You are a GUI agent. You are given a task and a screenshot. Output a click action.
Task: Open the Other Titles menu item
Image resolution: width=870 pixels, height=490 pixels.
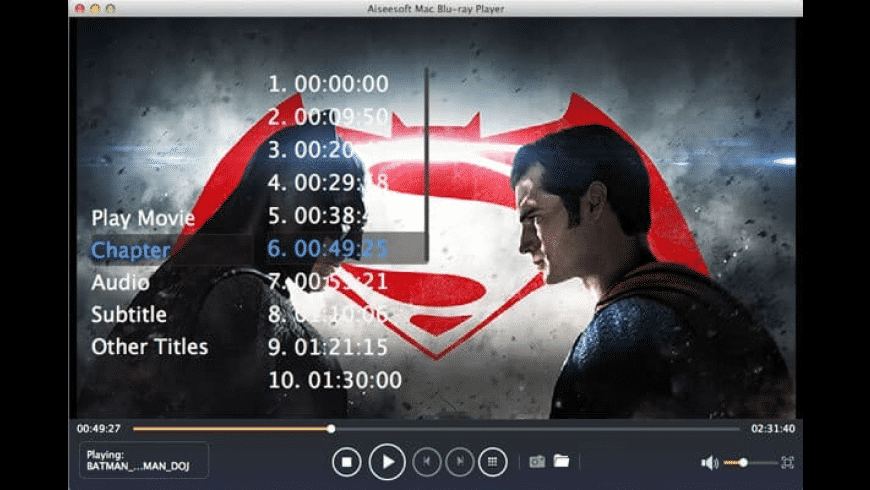click(x=150, y=347)
